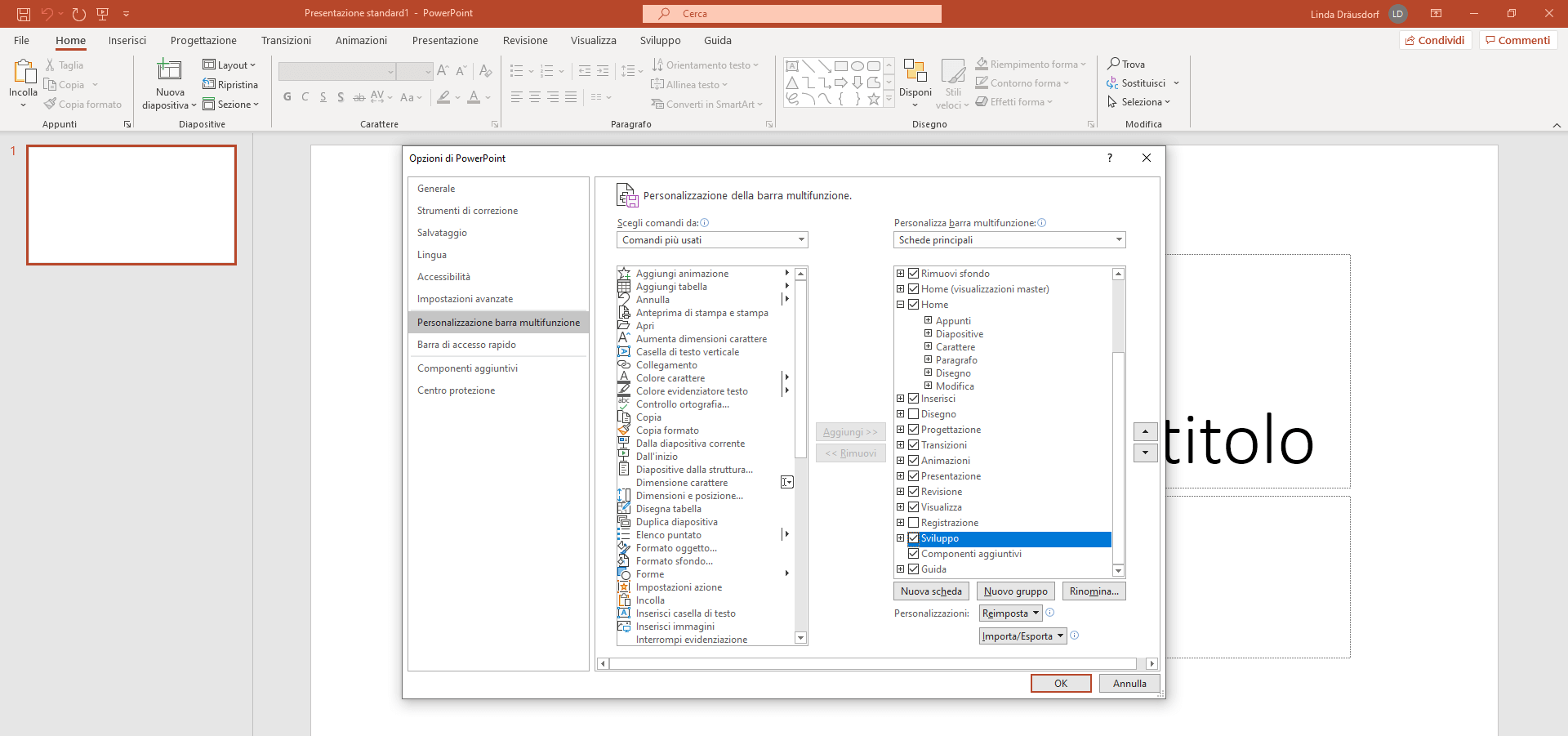
Task: Uncheck the Sviluppo tab checkbox
Action: tap(914, 538)
